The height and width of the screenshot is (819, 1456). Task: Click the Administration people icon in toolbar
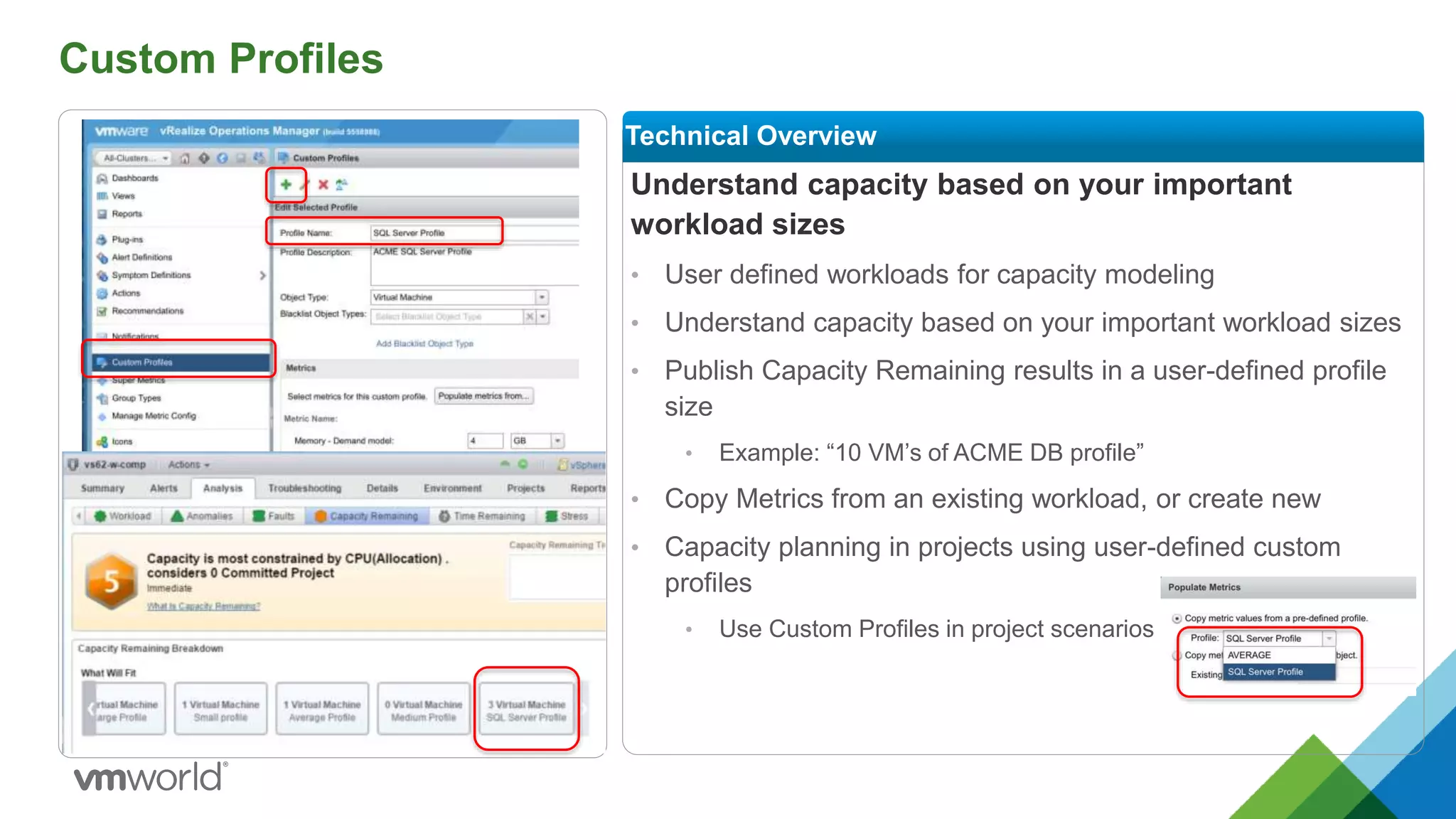[259, 158]
